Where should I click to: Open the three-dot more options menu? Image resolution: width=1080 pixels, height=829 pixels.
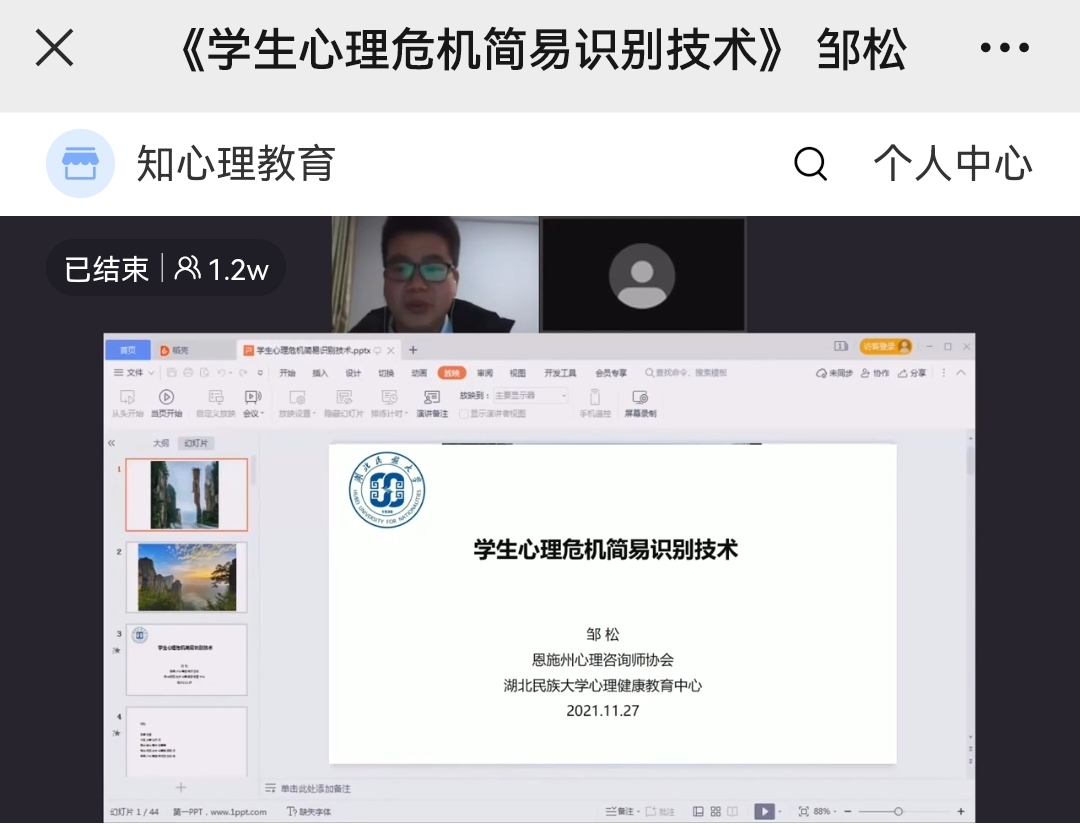[1004, 48]
